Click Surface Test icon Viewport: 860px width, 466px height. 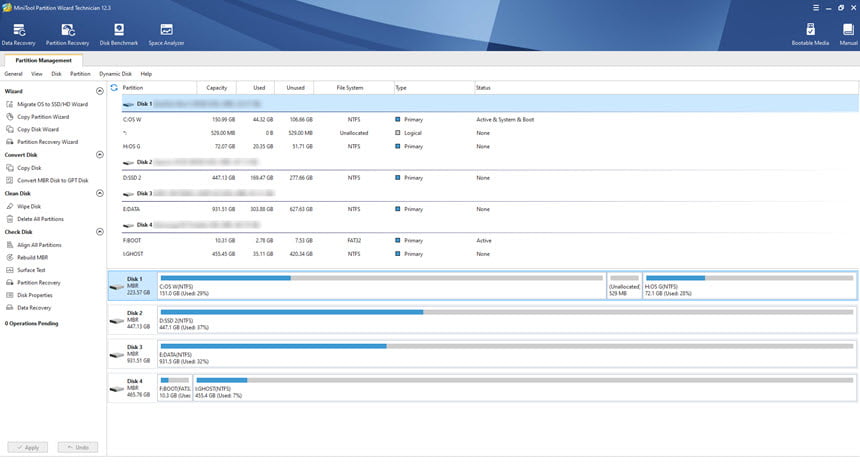(x=9, y=270)
